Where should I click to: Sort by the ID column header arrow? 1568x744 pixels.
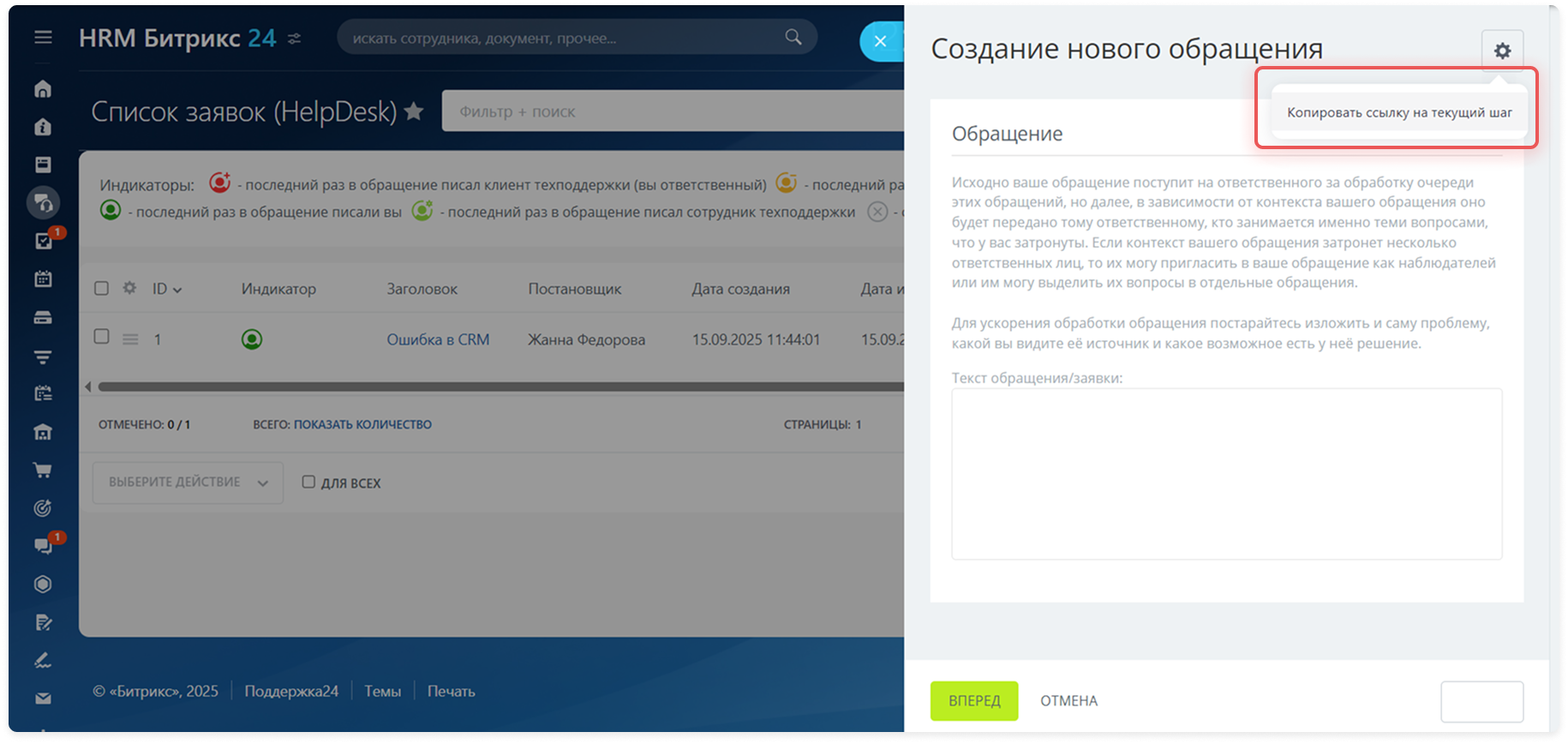click(177, 290)
